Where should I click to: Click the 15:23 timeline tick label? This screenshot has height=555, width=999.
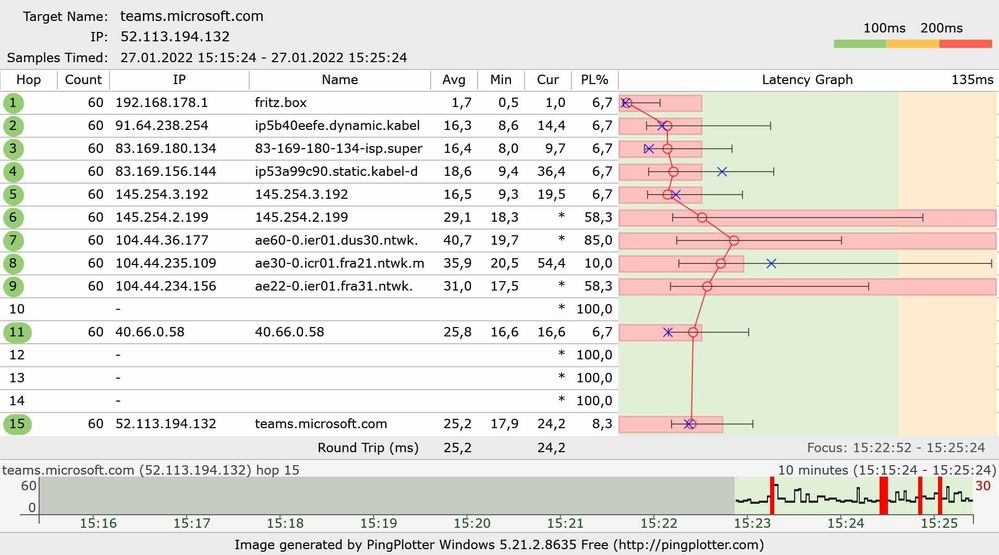coord(752,523)
